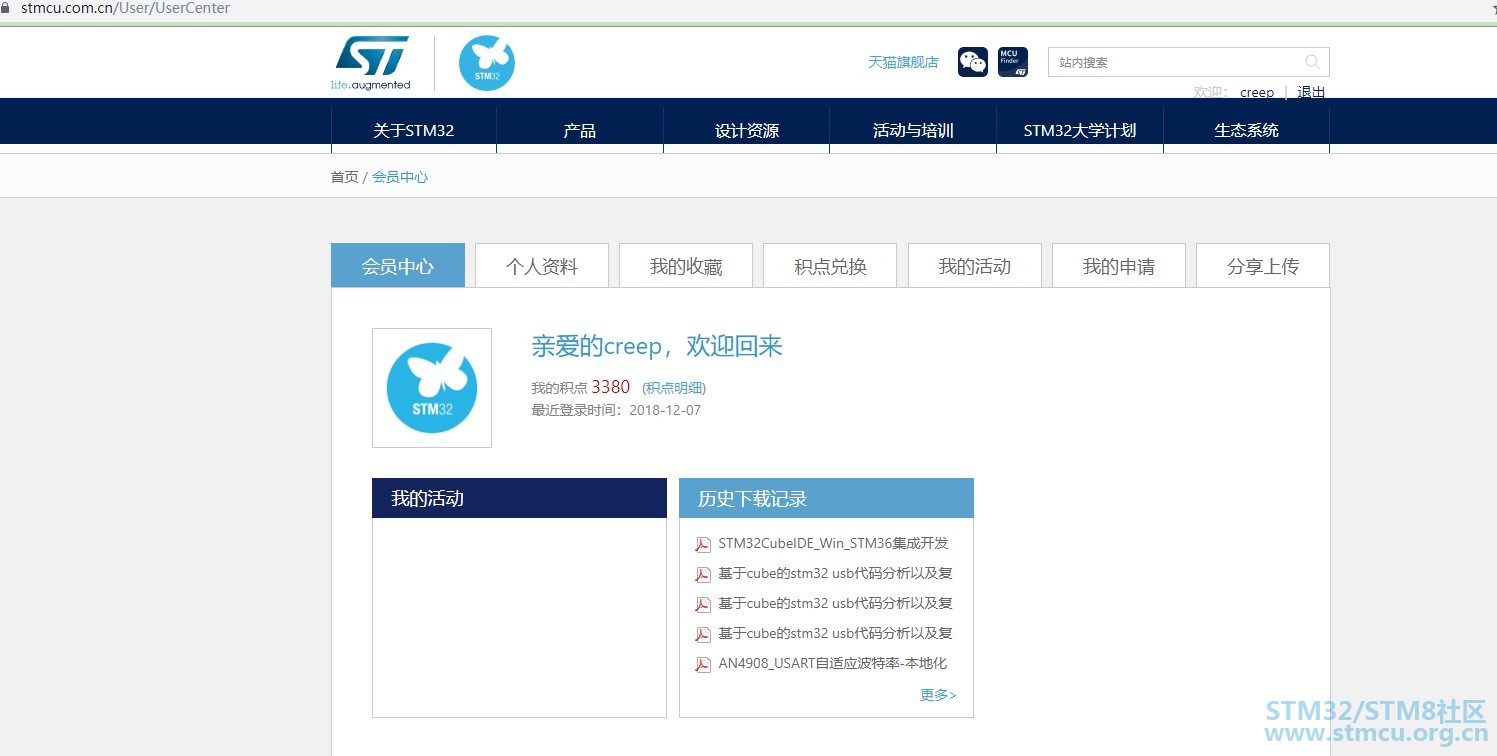Open the 积点兑换 tab
The width and height of the screenshot is (1497, 756).
(x=830, y=266)
